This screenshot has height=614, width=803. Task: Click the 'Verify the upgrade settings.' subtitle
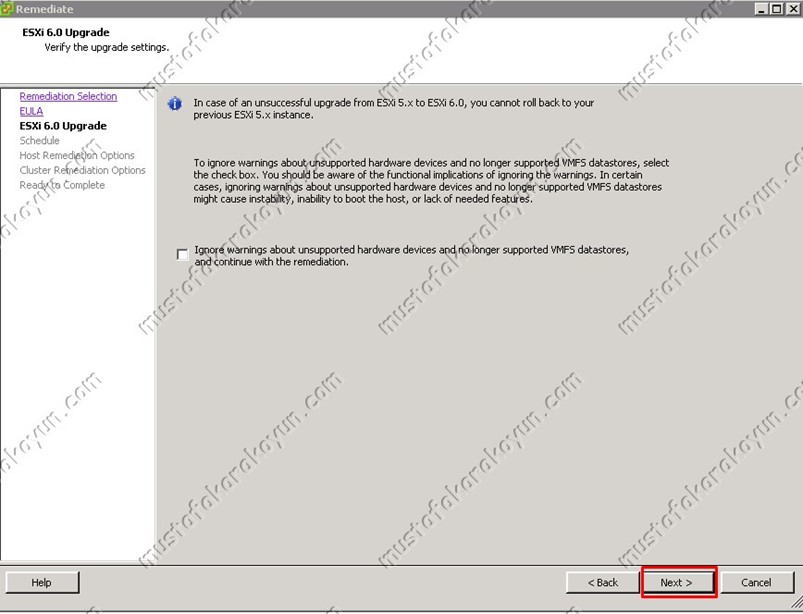click(107, 47)
